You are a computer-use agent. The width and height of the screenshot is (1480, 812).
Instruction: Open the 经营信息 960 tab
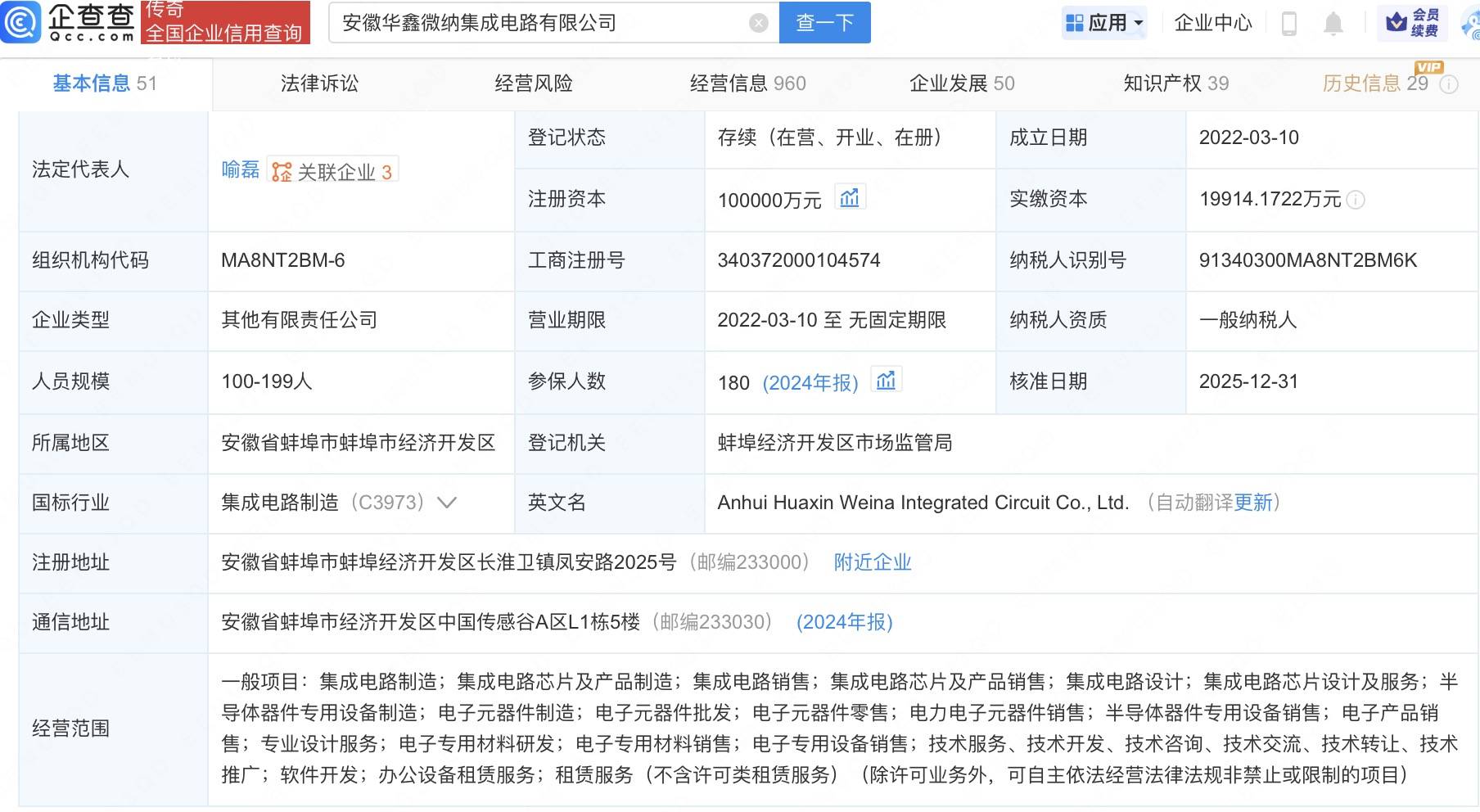(x=747, y=83)
